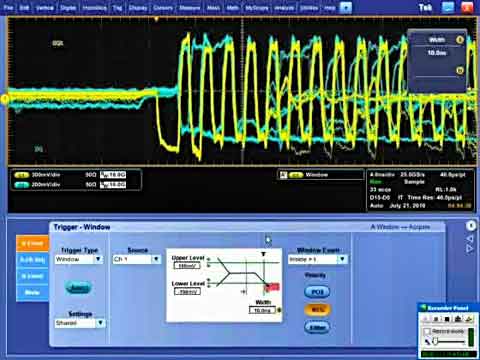This screenshot has width=480, height=360.
Task: Click the knob icon beside Width field
Action: pos(279,310)
